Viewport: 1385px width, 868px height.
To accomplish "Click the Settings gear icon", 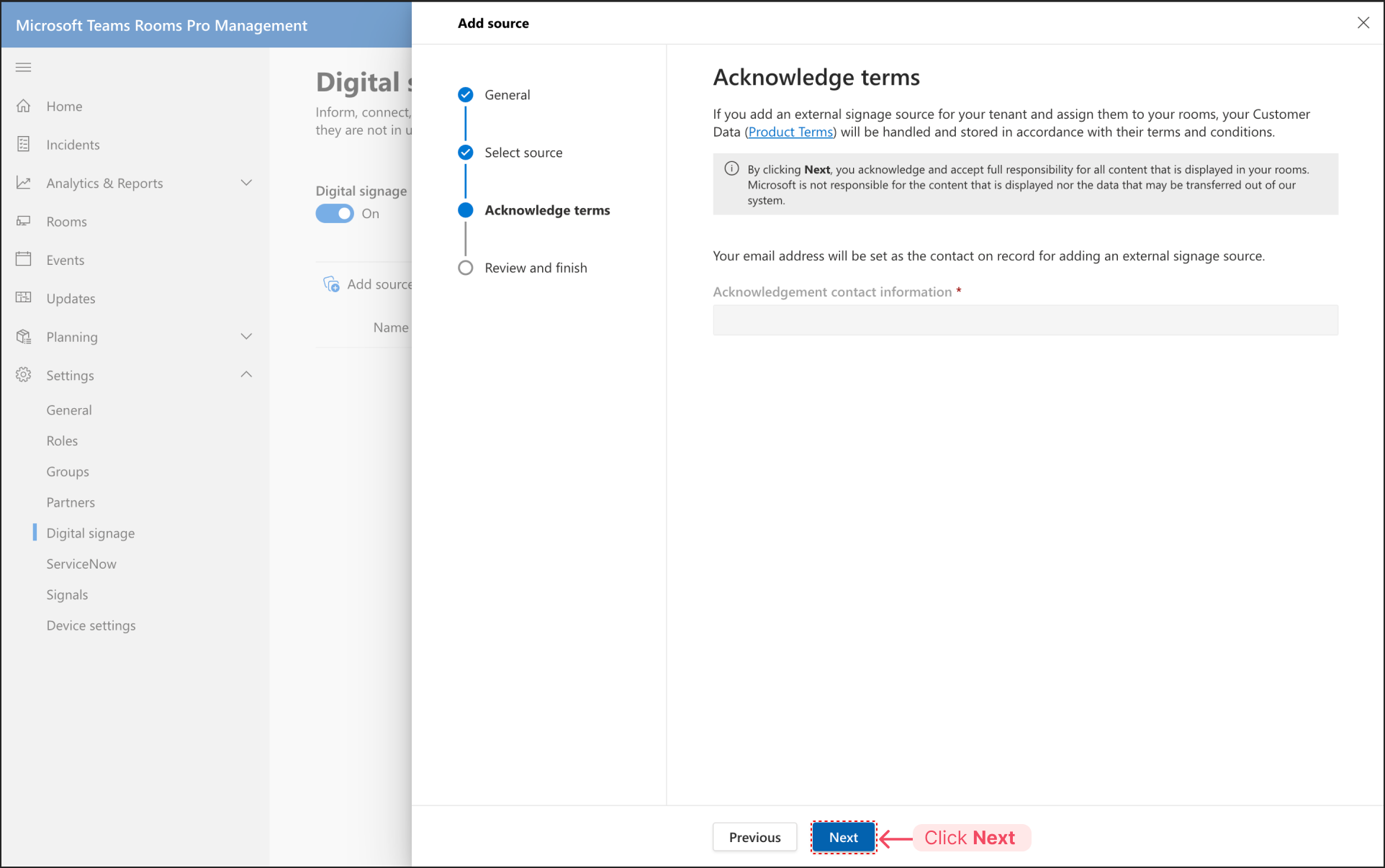I will coord(24,374).
